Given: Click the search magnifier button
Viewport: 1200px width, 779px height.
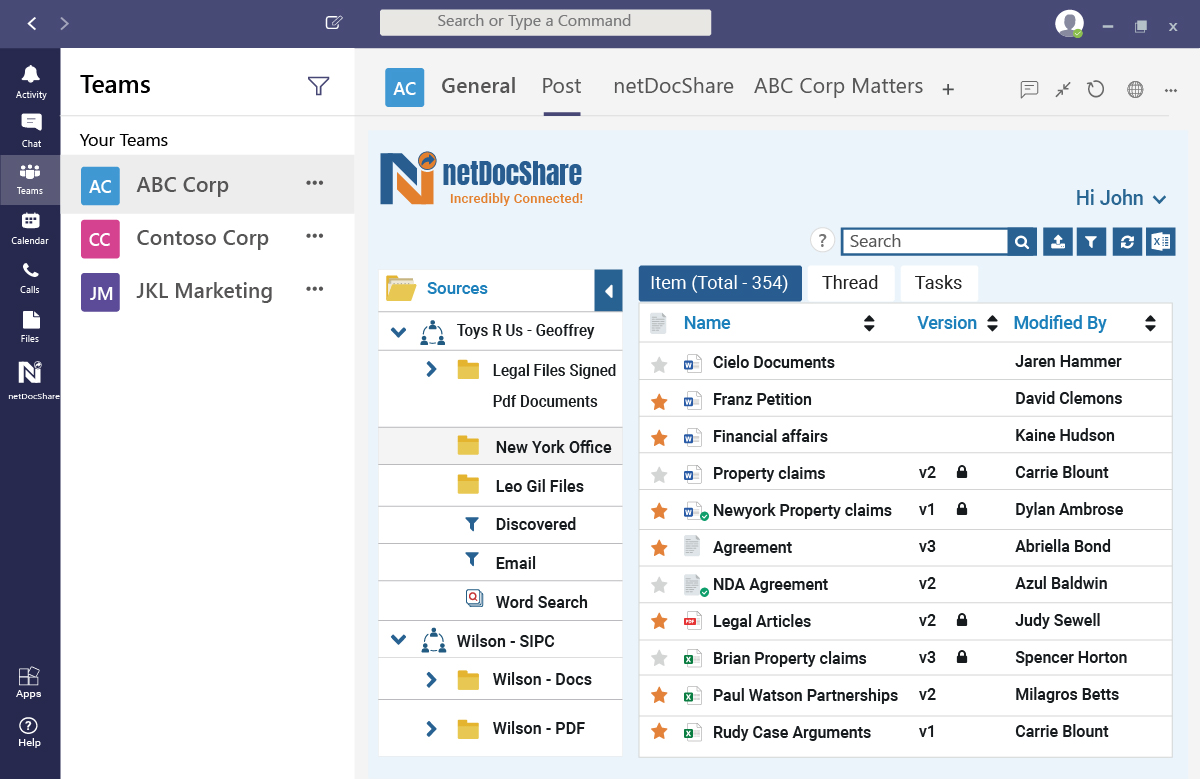Looking at the screenshot, I should tap(1022, 241).
